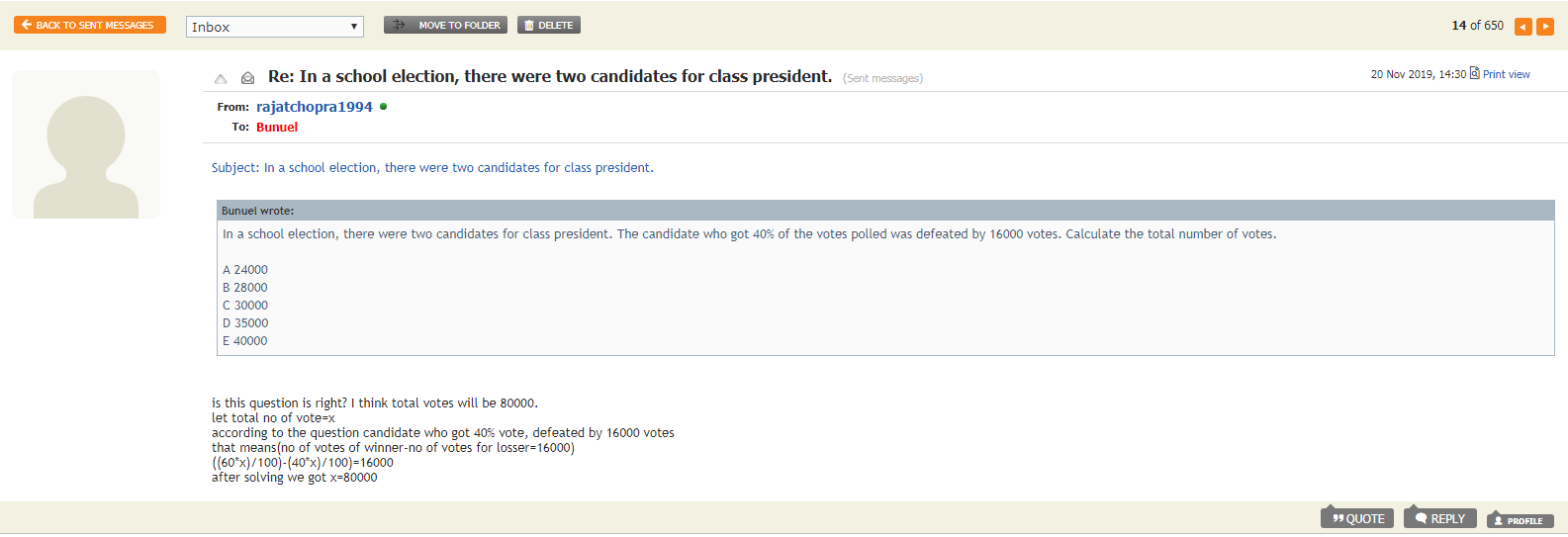1568x537 pixels.
Task: Delete this message with trash button
Action: pyautogui.click(x=549, y=26)
